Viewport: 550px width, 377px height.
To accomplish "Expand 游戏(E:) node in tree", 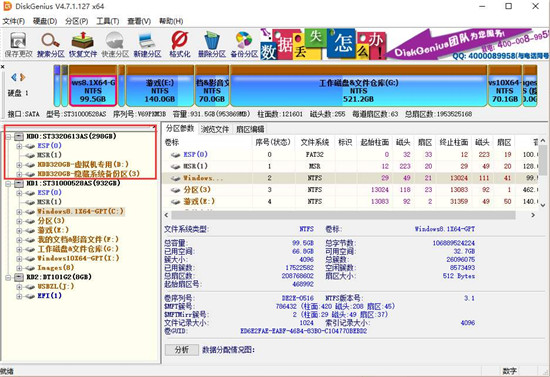I will coord(19,230).
